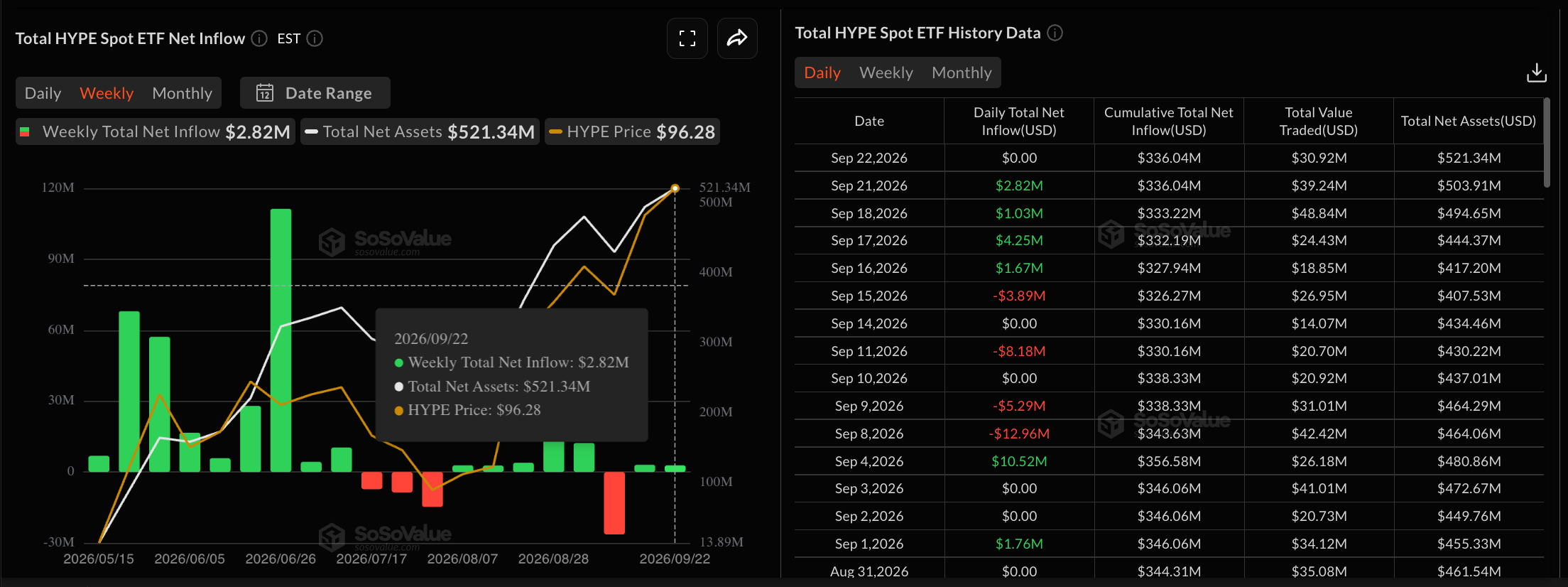Click the Sep 18,2026 date cell
Image resolution: width=1568 pixels, height=587 pixels.
pos(869,213)
